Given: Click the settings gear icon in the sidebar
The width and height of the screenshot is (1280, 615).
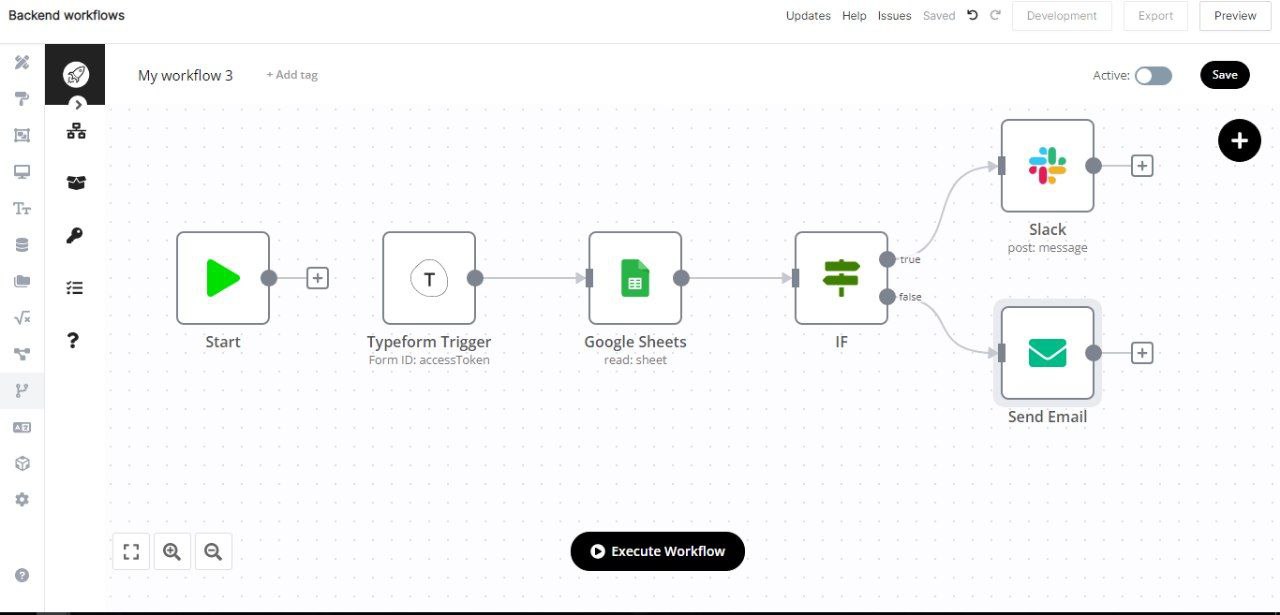Looking at the screenshot, I should (x=22, y=499).
